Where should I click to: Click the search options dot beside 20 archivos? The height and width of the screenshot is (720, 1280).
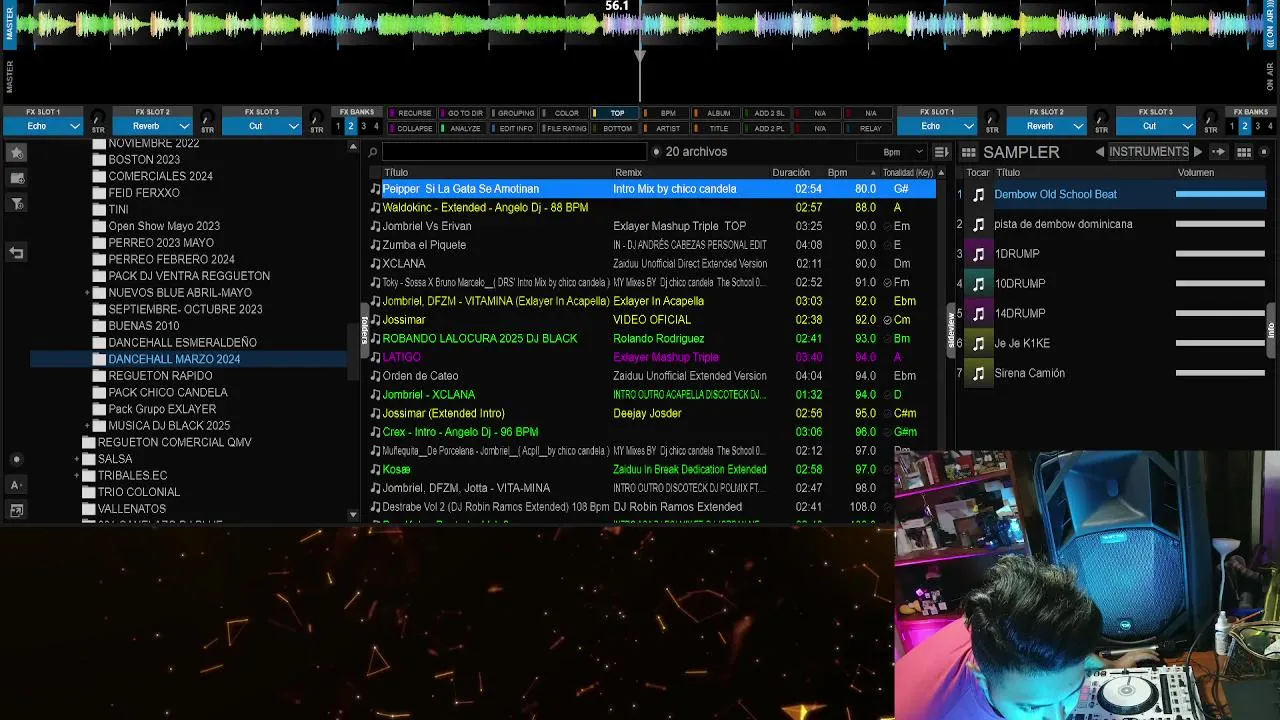[x=657, y=152]
